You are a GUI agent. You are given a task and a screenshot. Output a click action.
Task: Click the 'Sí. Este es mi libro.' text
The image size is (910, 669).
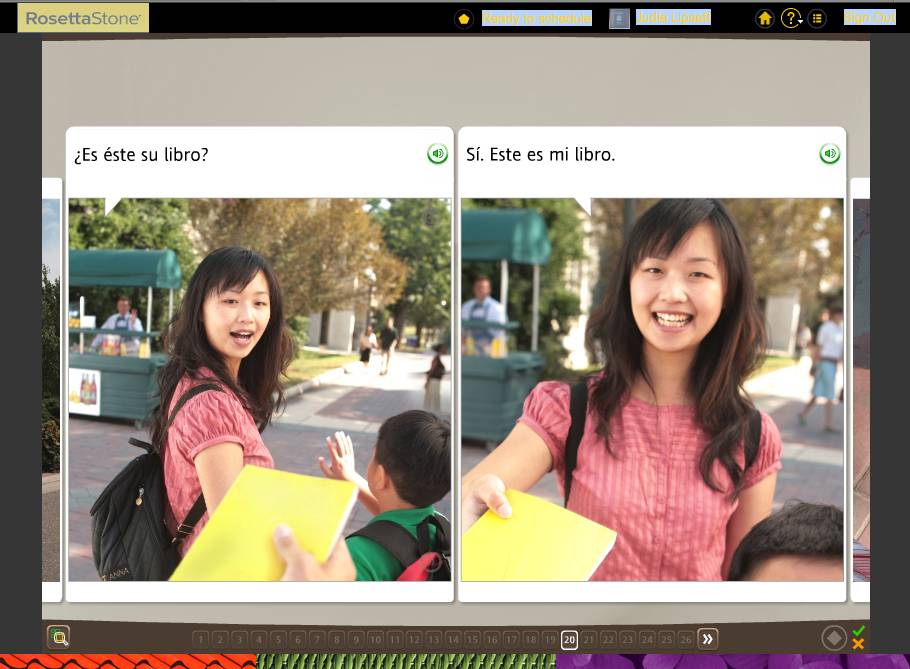(x=540, y=155)
